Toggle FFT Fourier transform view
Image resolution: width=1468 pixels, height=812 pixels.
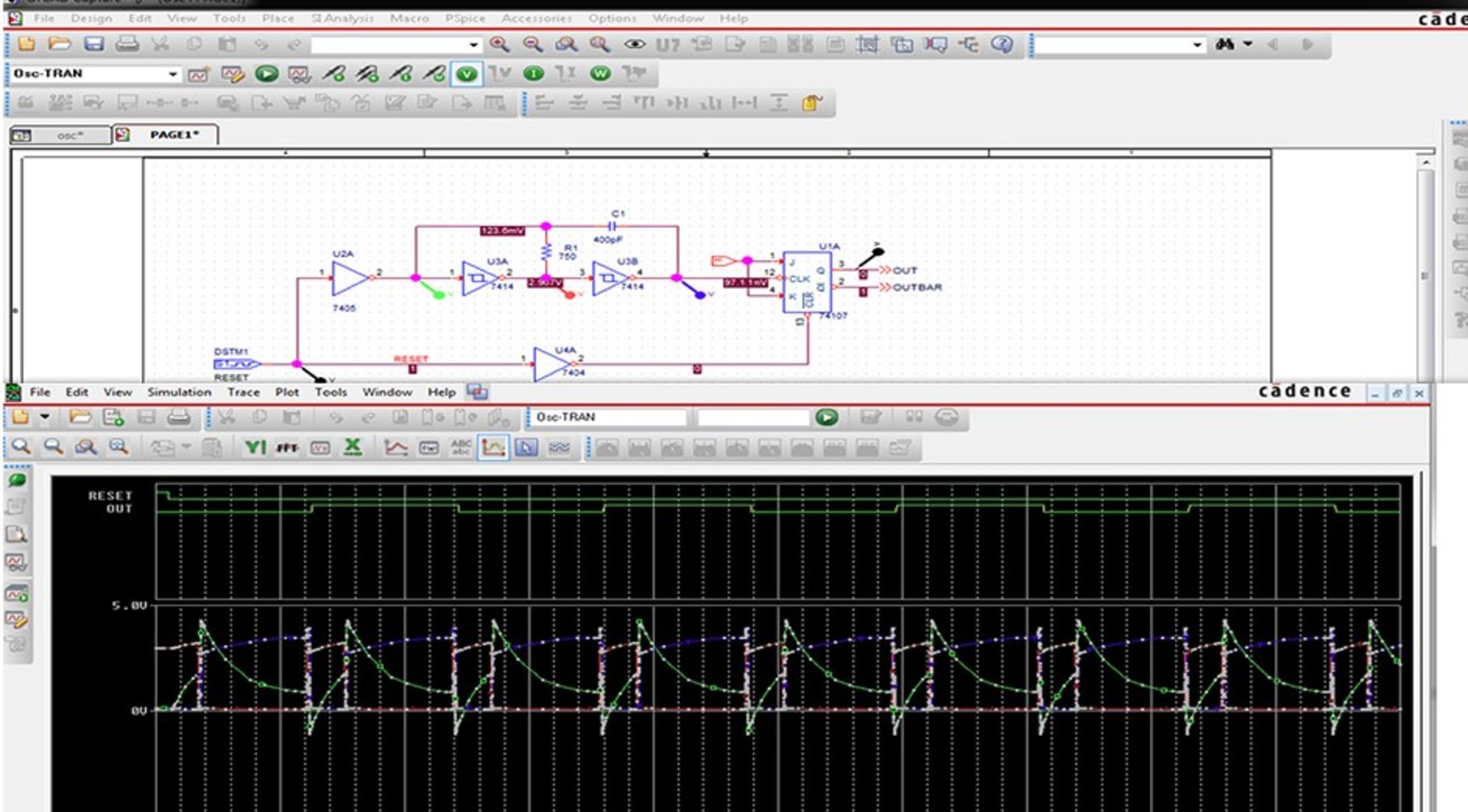287,448
